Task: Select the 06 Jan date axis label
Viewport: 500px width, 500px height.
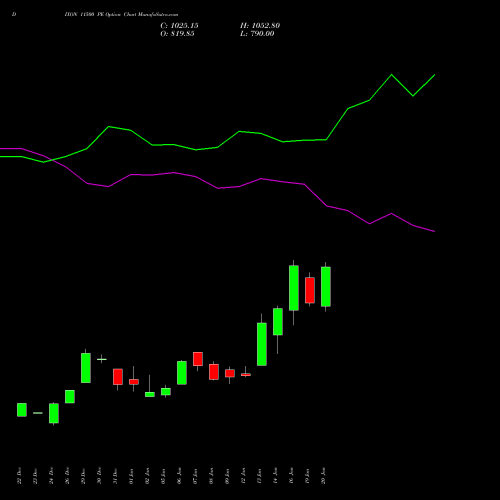Action: [x=179, y=476]
